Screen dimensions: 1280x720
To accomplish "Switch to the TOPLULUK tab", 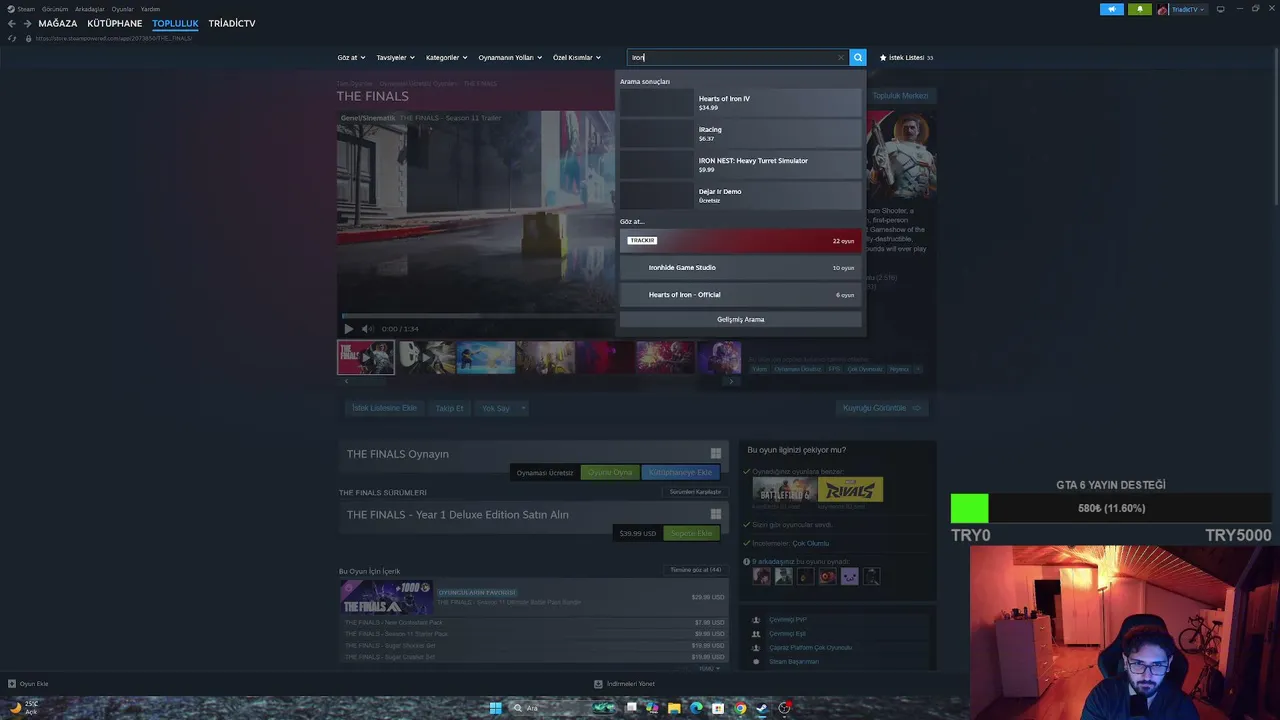I will click(x=175, y=23).
